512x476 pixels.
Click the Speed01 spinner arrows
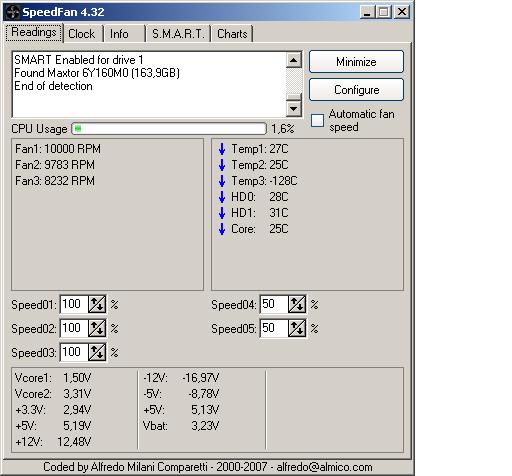97,304
